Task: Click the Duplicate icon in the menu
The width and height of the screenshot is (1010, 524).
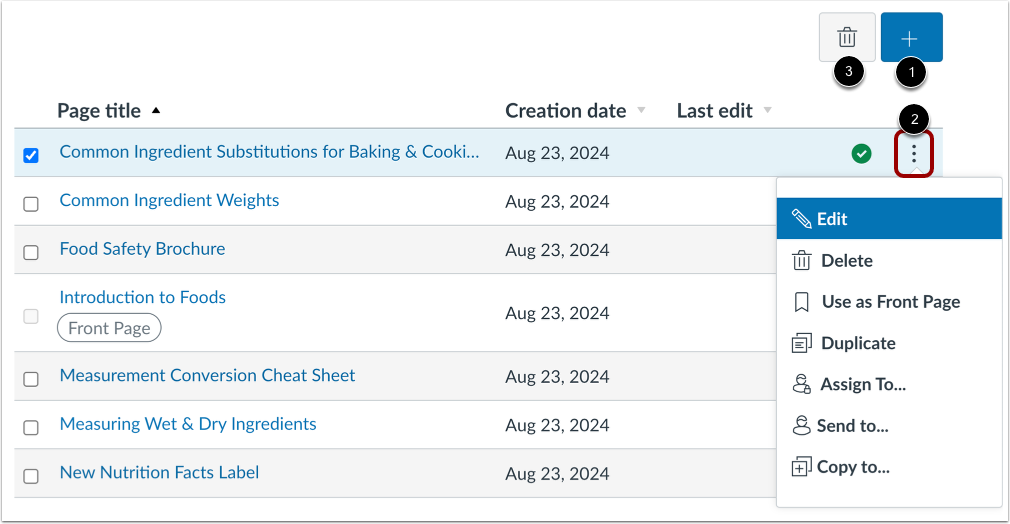Action: pyautogui.click(x=801, y=343)
